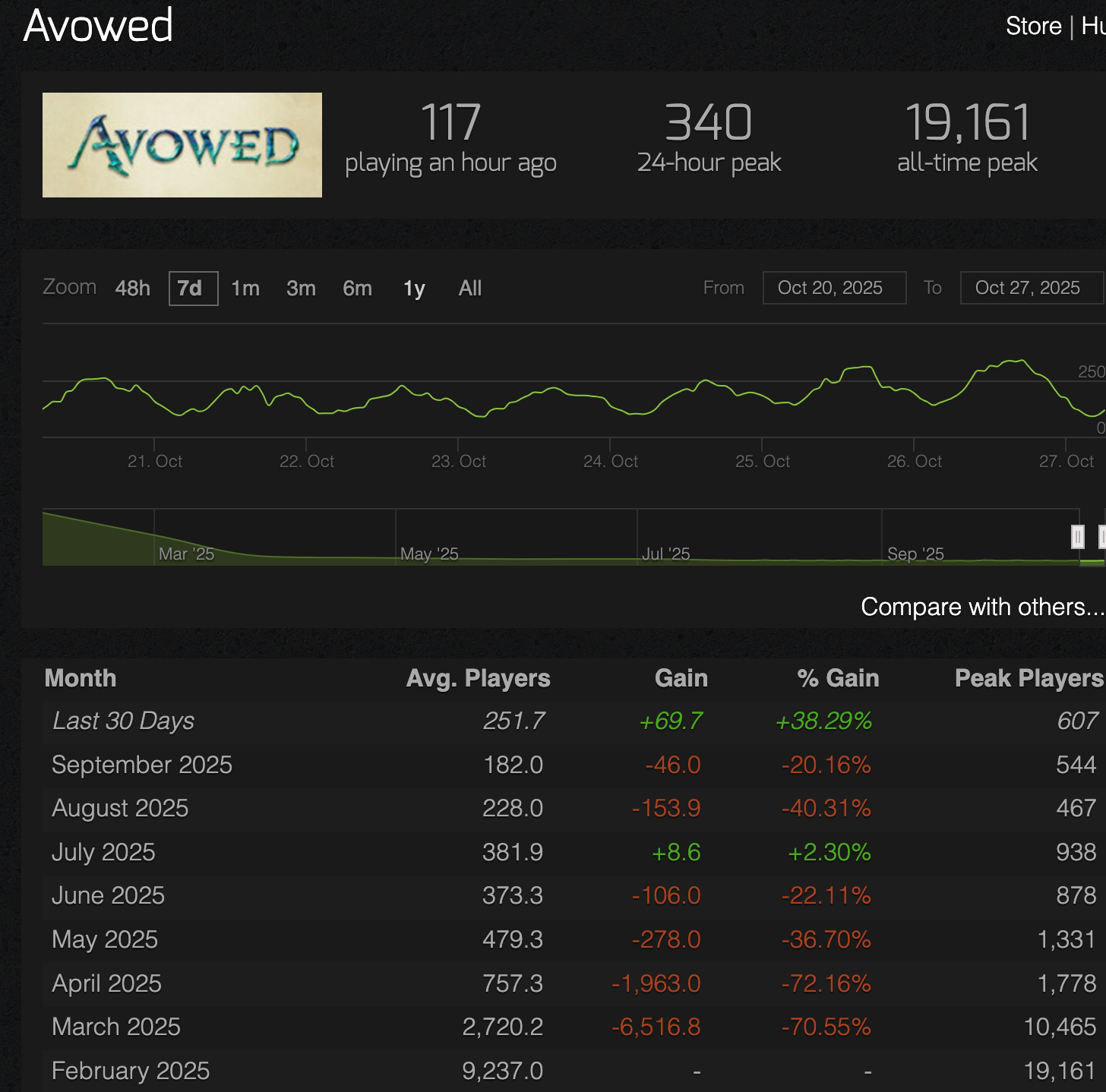The width and height of the screenshot is (1106, 1092).
Task: Select the May 2025 row label
Action: (105, 939)
